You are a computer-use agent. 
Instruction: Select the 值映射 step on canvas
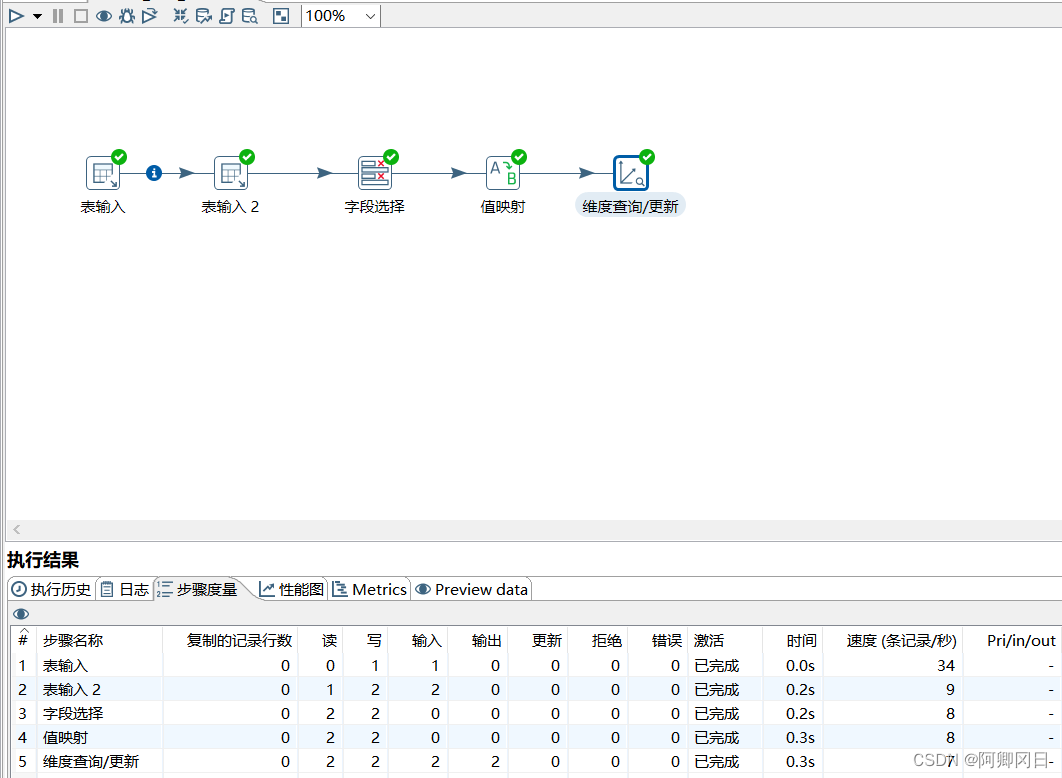coord(503,173)
